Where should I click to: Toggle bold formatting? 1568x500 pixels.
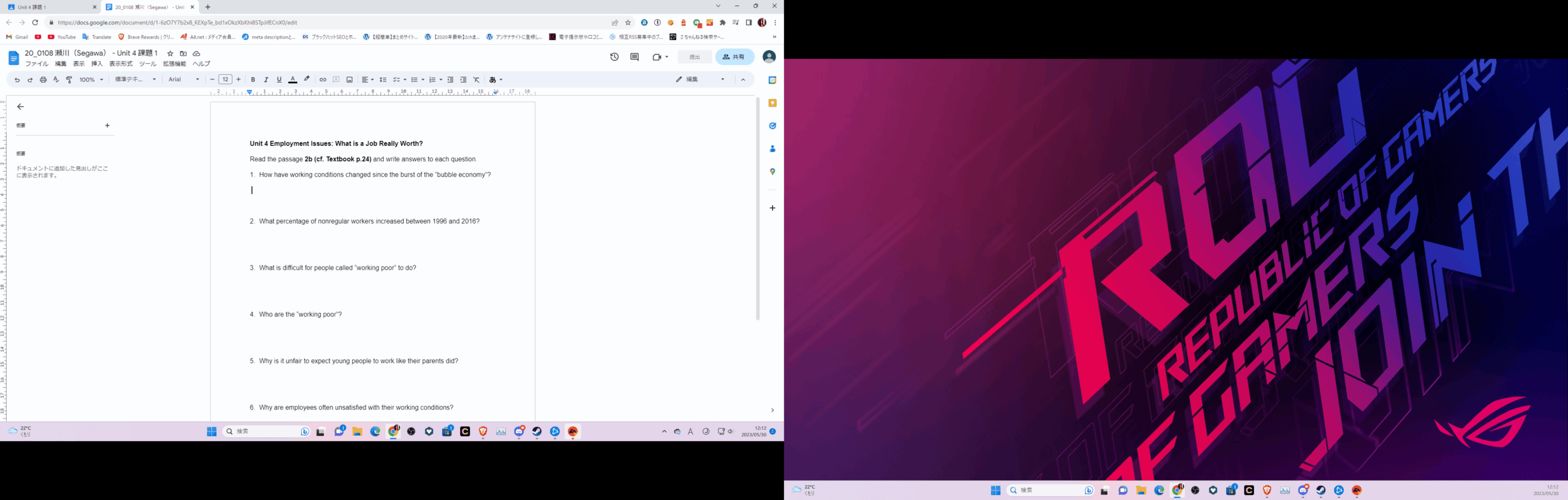pyautogui.click(x=253, y=80)
